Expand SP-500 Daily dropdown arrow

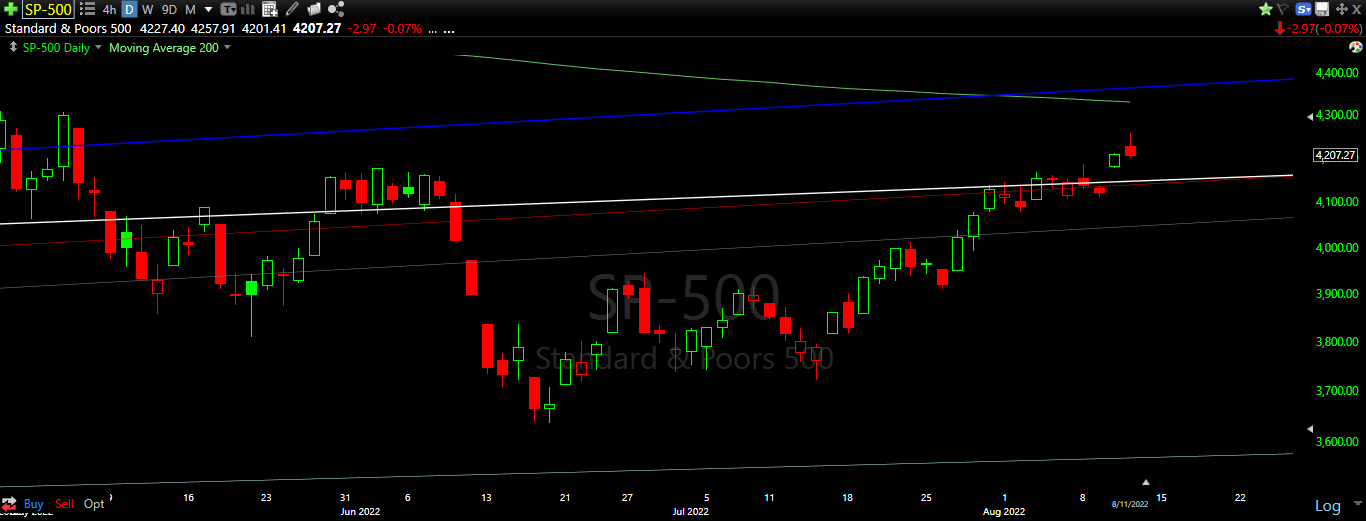[x=98, y=47]
